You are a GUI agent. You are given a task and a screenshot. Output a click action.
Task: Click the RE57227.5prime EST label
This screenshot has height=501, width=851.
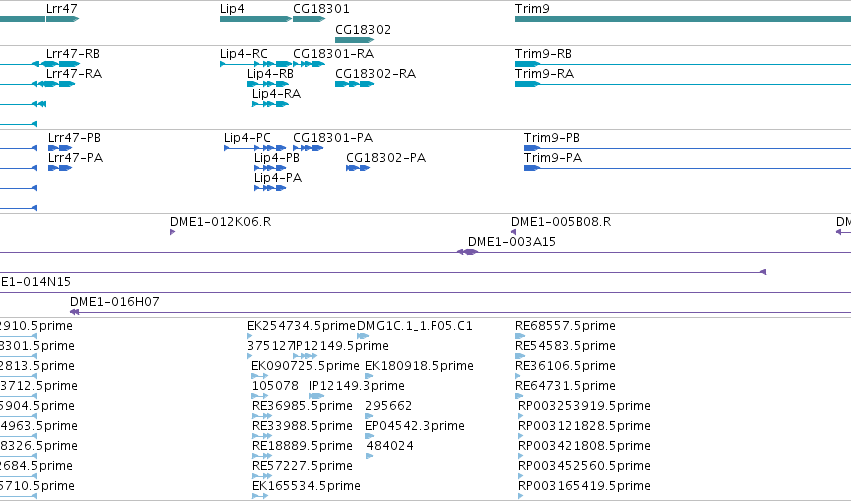[302, 467]
